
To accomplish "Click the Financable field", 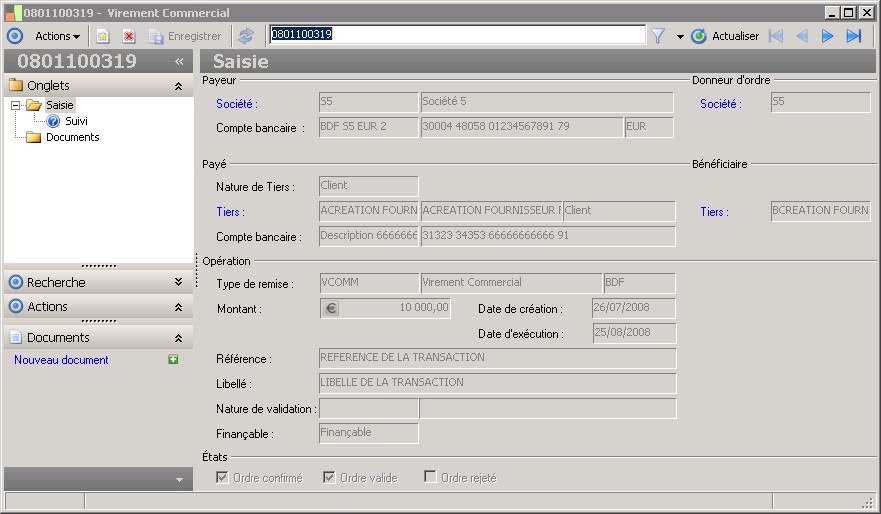I will (369, 433).
